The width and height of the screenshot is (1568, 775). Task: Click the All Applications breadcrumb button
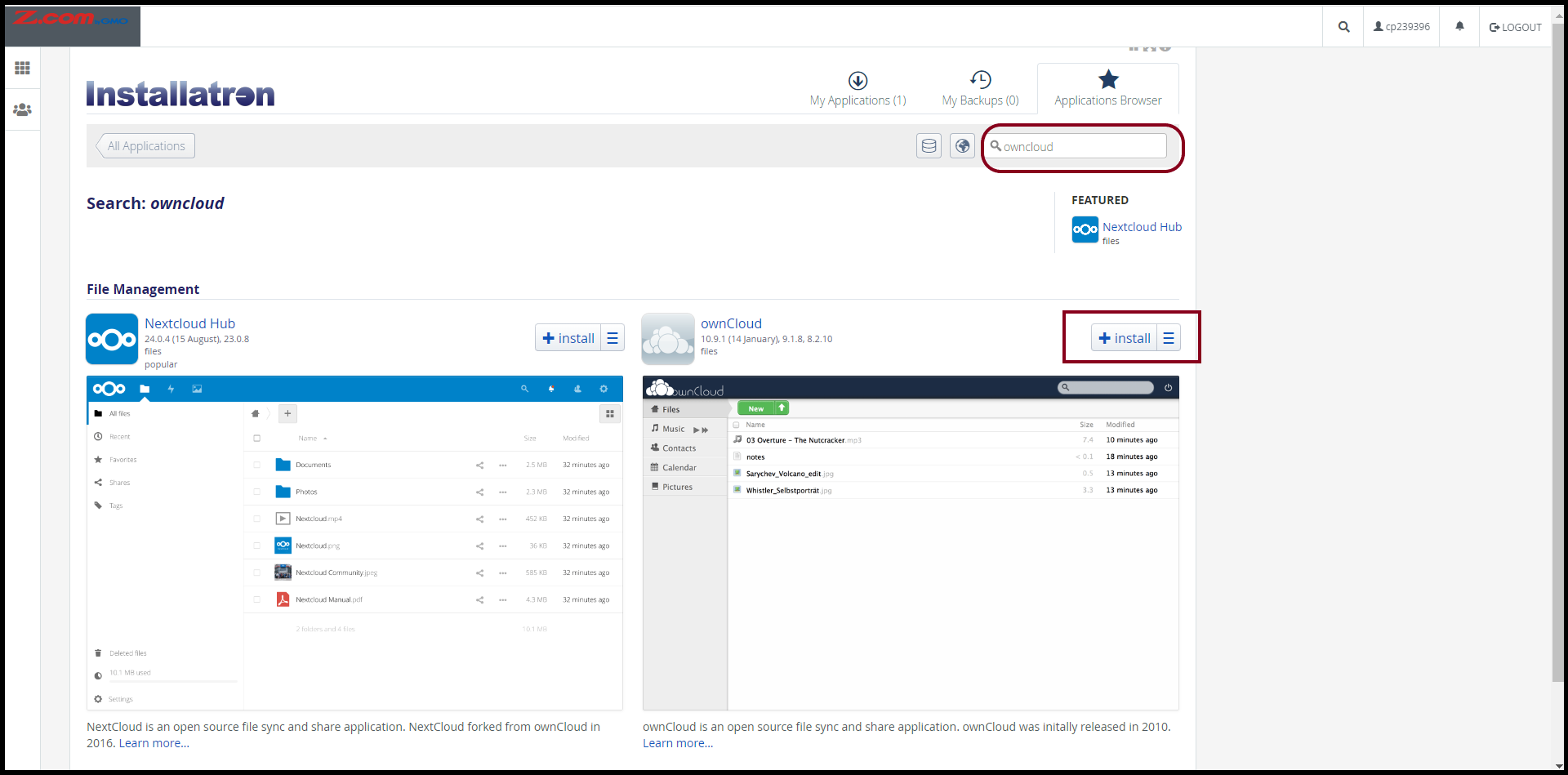click(x=146, y=146)
